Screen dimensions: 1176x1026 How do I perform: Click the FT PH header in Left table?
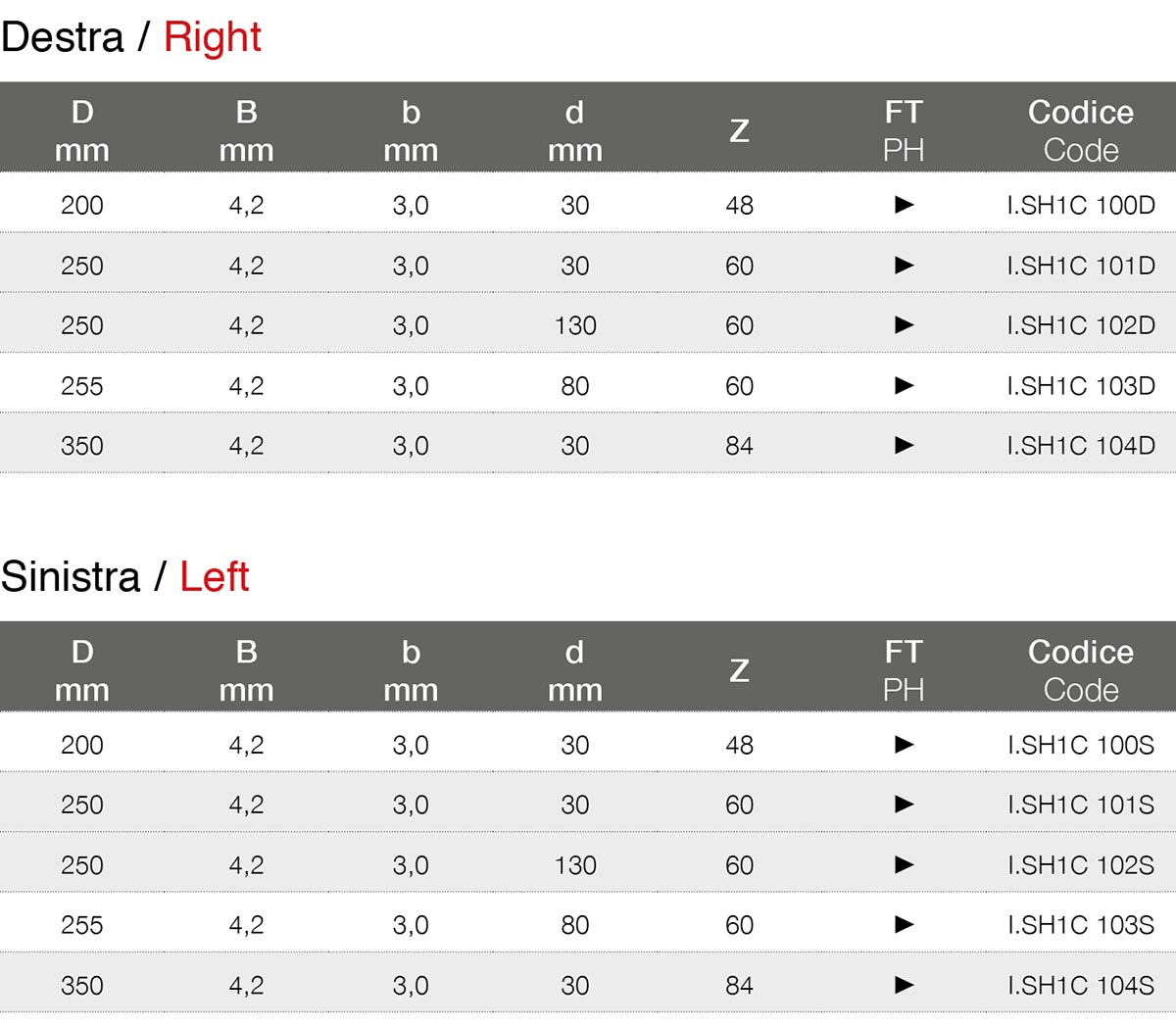click(x=904, y=670)
